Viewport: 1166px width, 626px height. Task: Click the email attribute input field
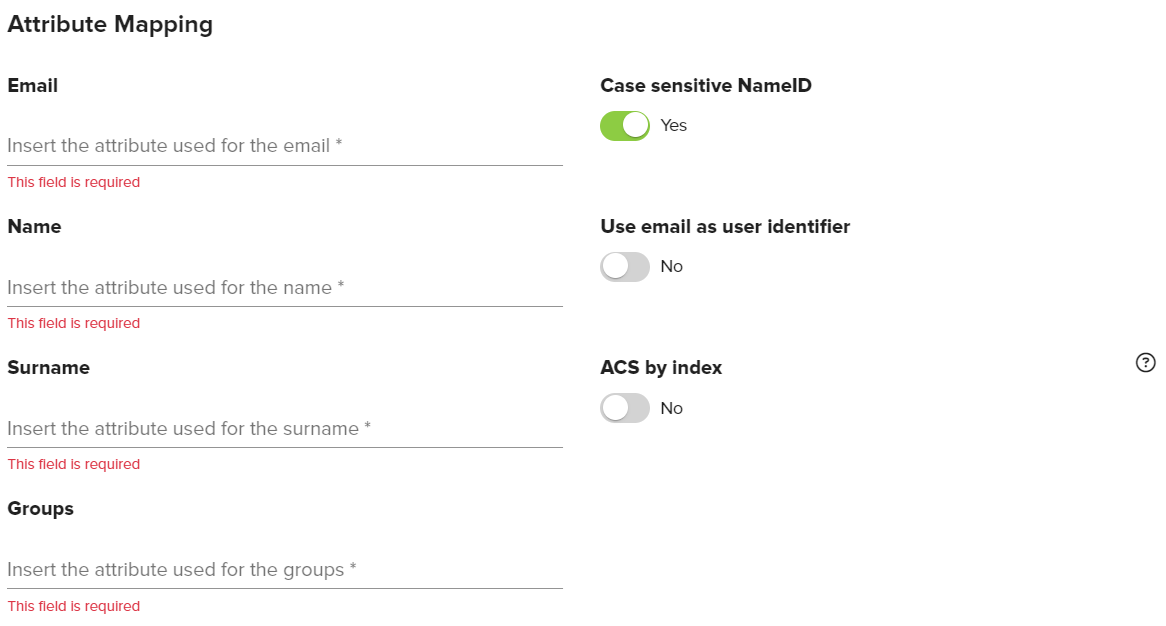tap(284, 146)
